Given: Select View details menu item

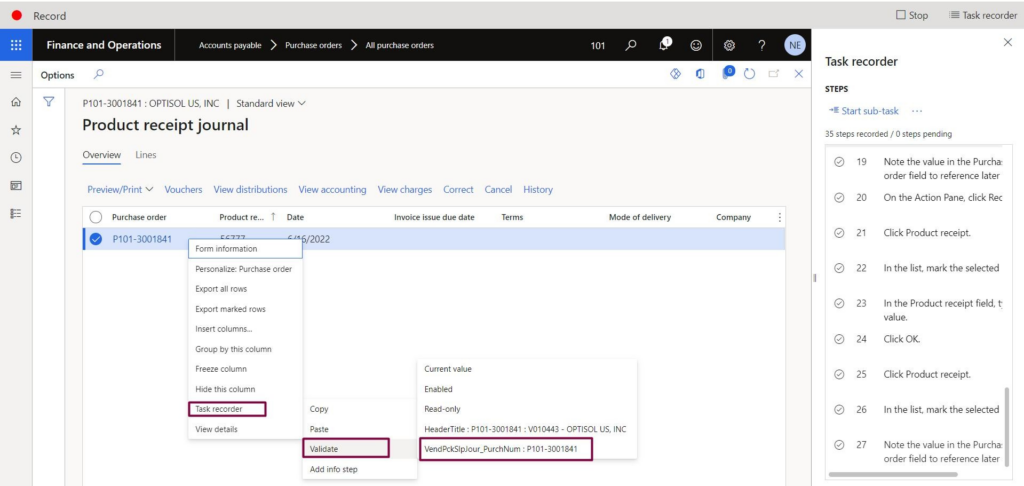Looking at the screenshot, I should (x=246, y=429).
